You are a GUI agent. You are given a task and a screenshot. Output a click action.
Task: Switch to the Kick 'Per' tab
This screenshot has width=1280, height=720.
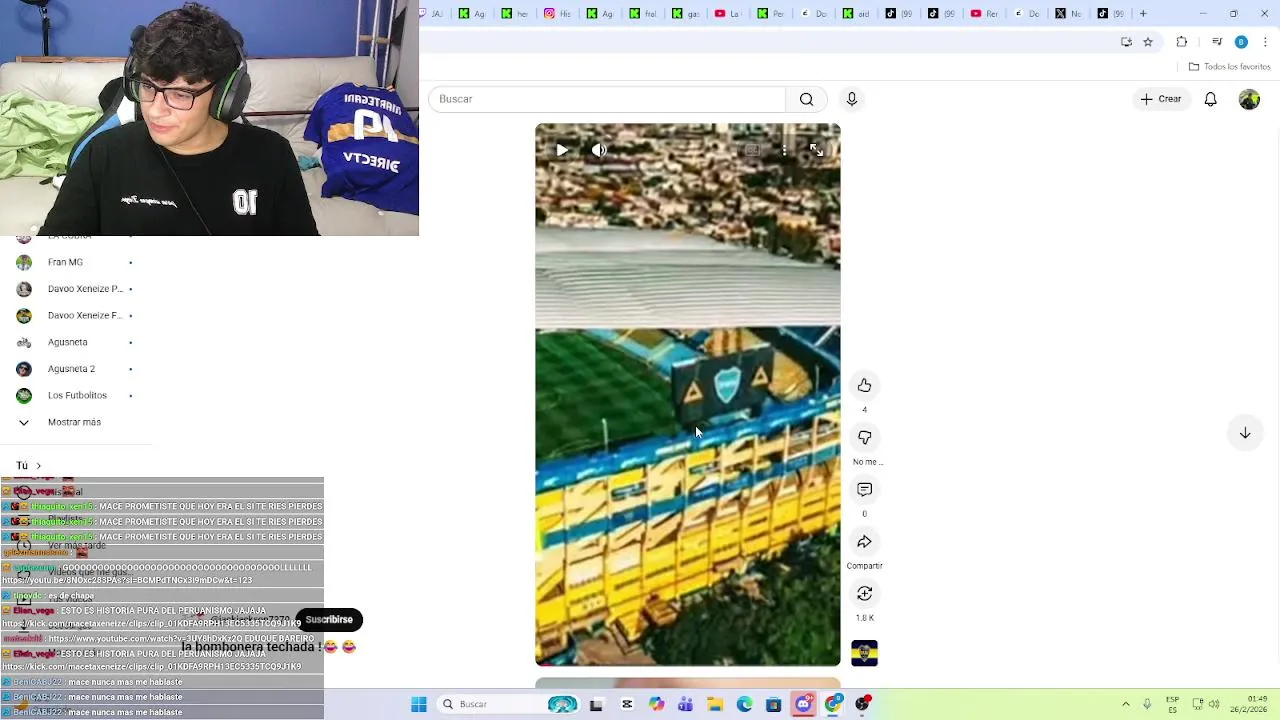tap(771, 13)
